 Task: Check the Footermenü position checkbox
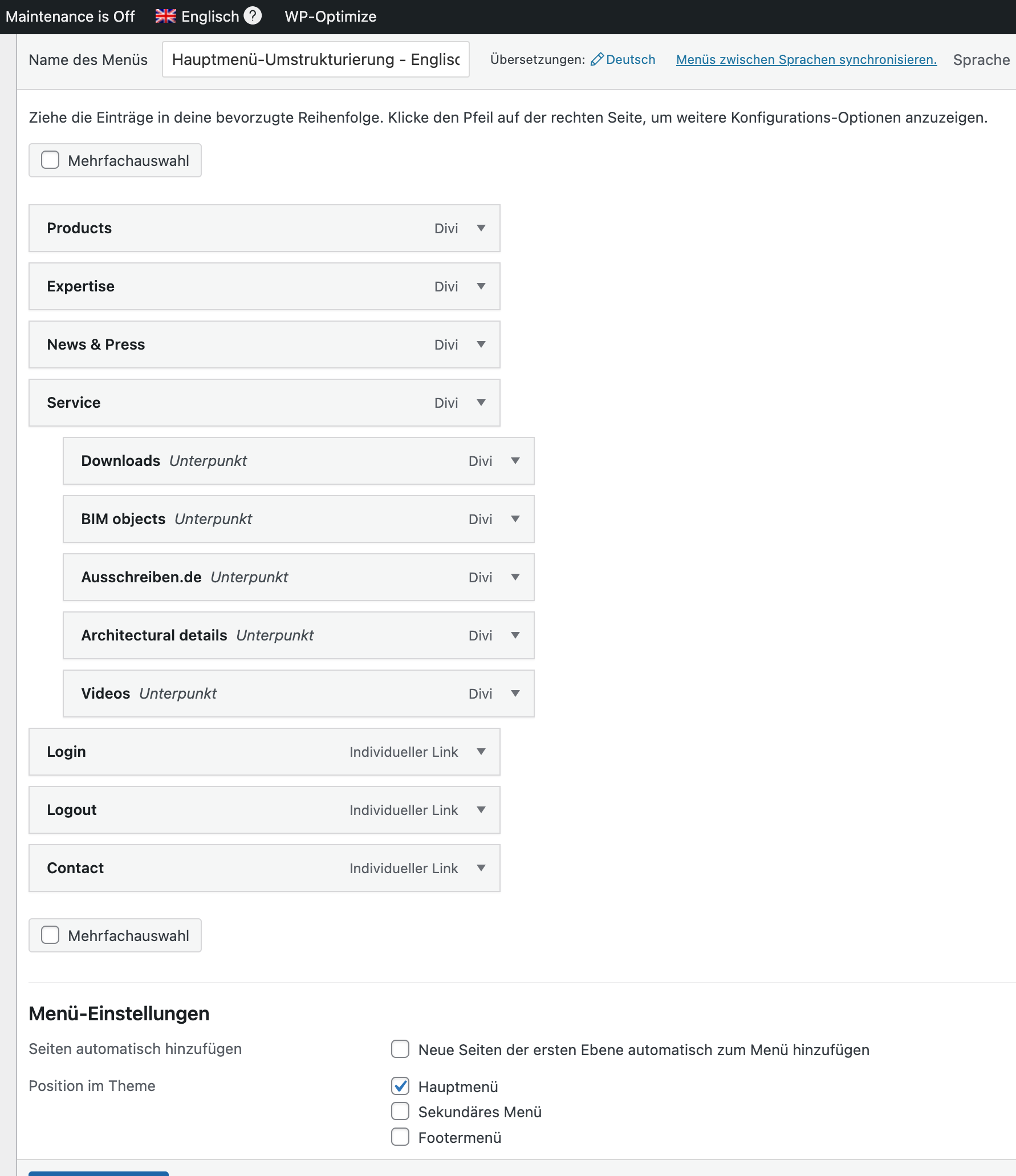(400, 1137)
